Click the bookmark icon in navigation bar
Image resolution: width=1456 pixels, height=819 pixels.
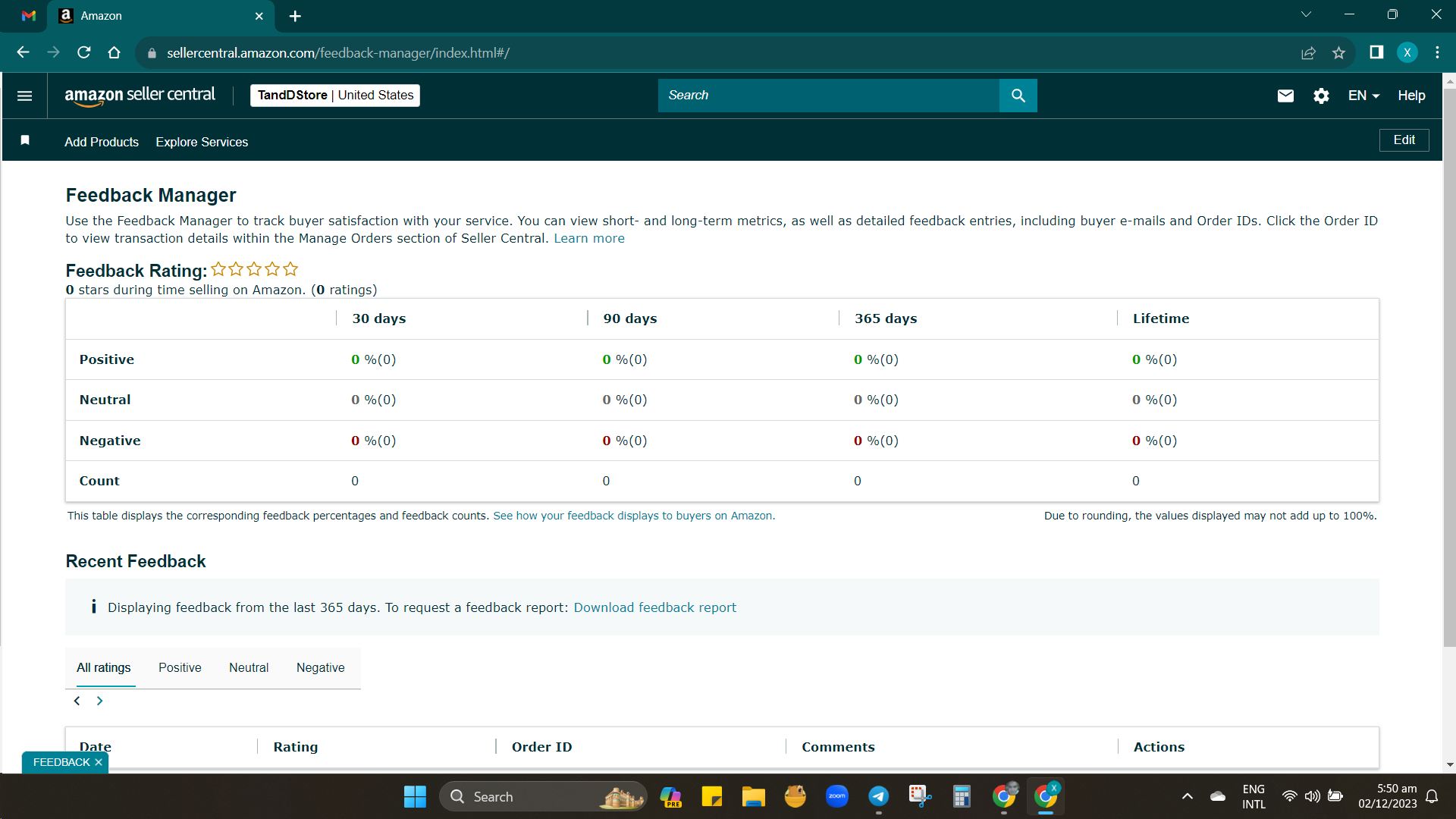click(x=25, y=140)
